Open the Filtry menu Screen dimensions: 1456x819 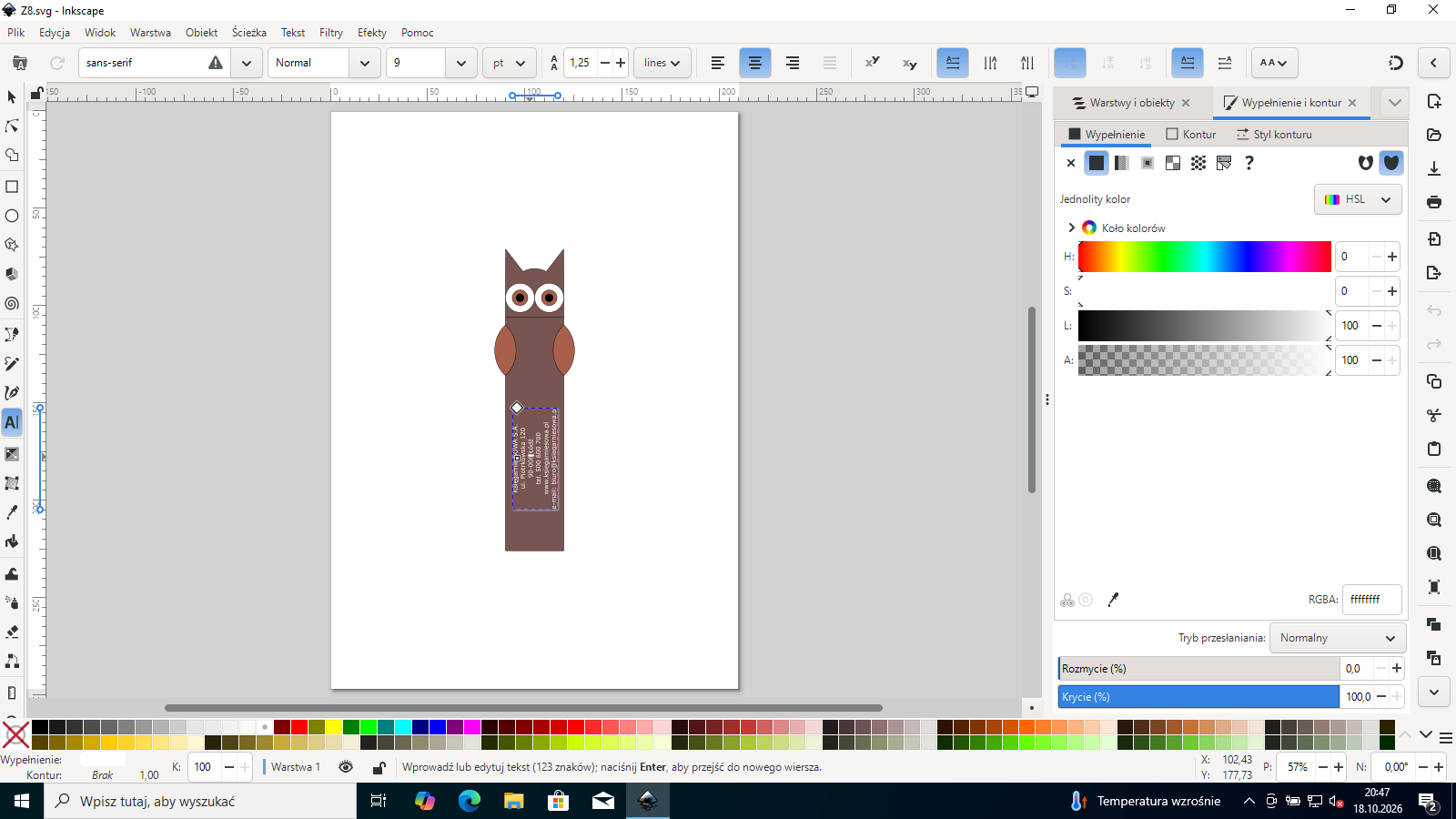point(331,33)
